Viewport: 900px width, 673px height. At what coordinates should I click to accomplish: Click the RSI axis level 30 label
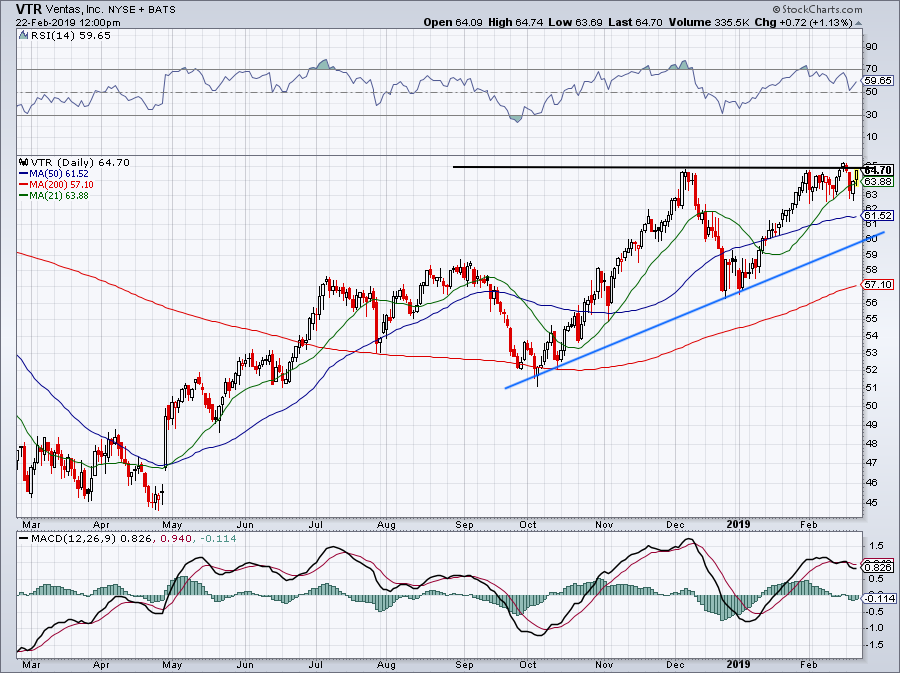pos(871,115)
